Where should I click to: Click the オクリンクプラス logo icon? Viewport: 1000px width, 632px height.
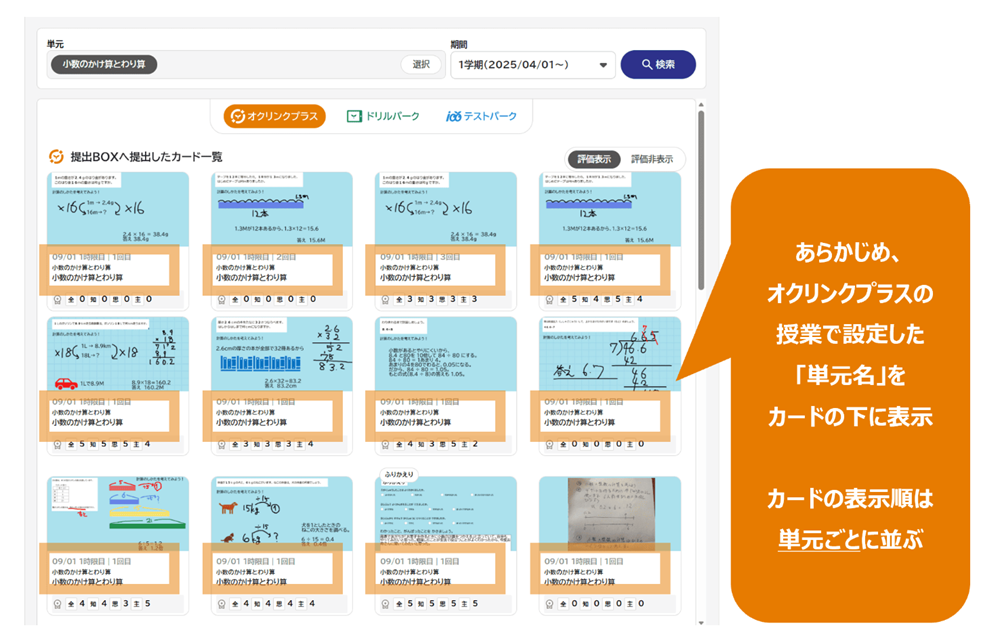(x=238, y=117)
